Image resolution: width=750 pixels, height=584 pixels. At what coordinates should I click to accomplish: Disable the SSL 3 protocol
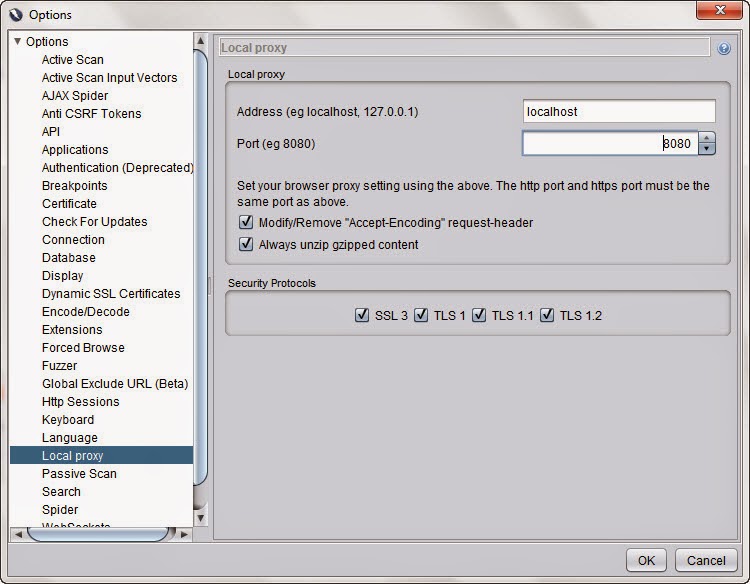(x=362, y=315)
